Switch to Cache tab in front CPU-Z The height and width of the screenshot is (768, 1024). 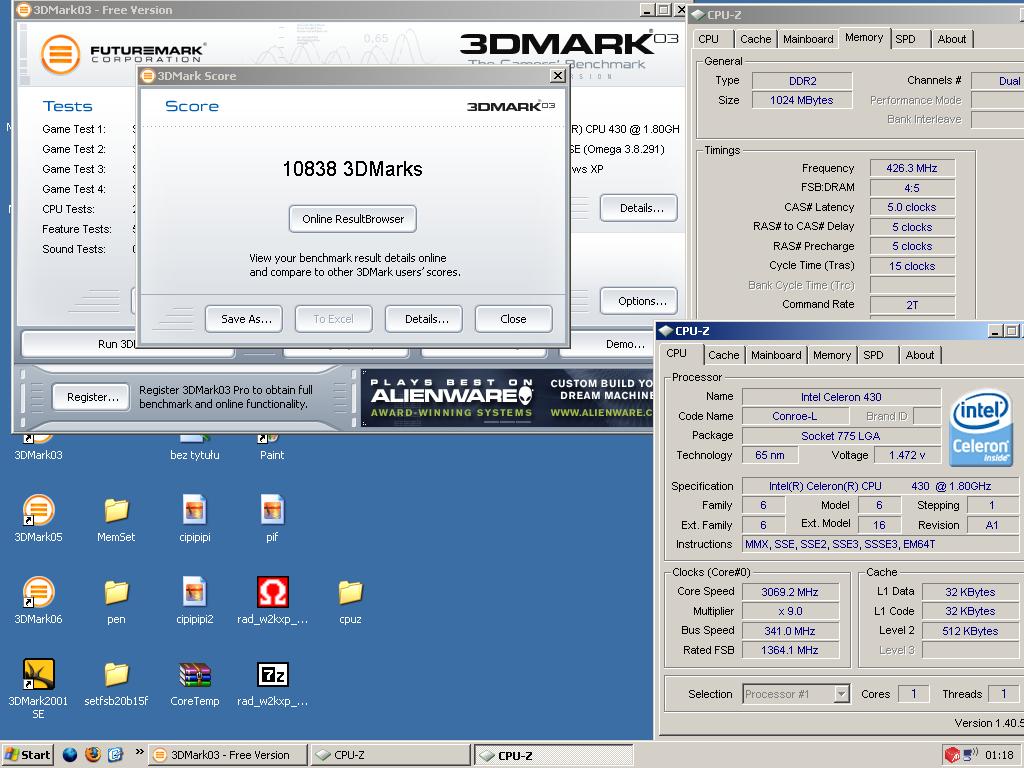pos(724,355)
